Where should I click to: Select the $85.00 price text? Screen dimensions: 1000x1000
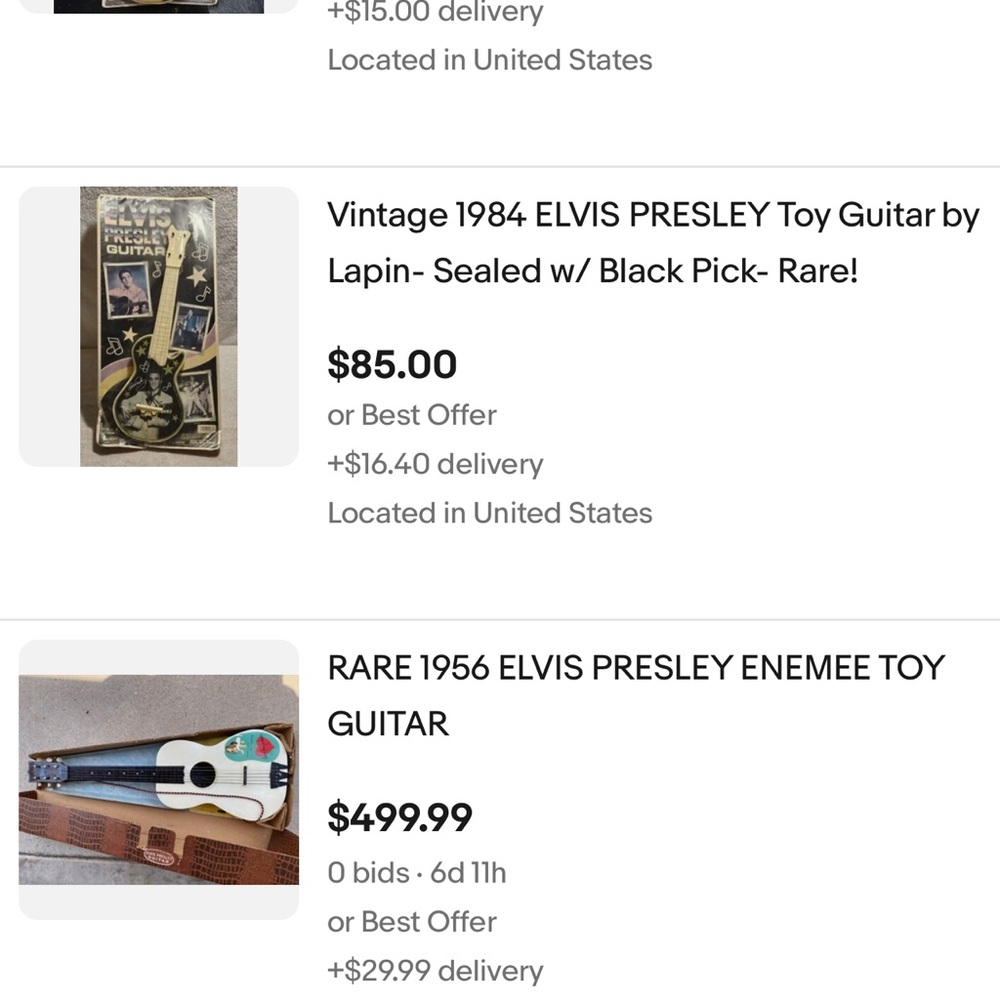point(392,365)
